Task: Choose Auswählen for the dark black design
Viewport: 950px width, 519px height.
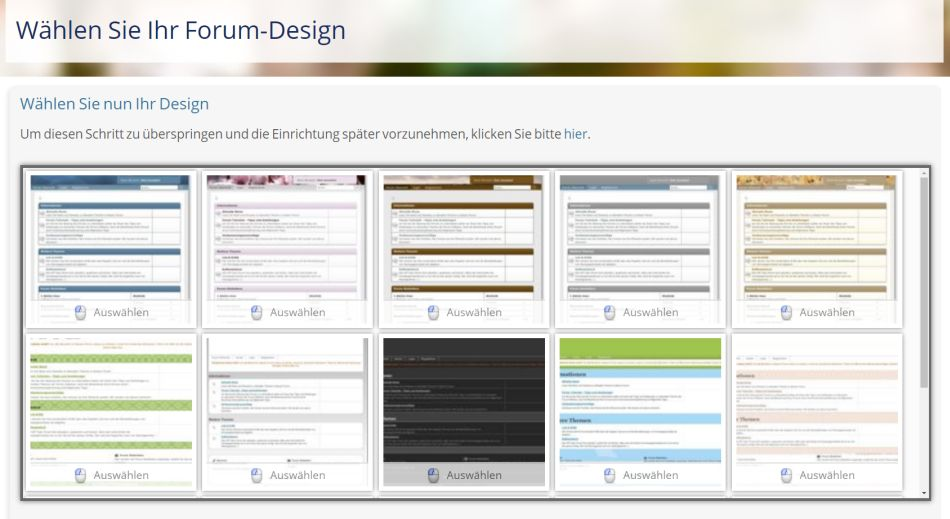Action: (x=474, y=475)
